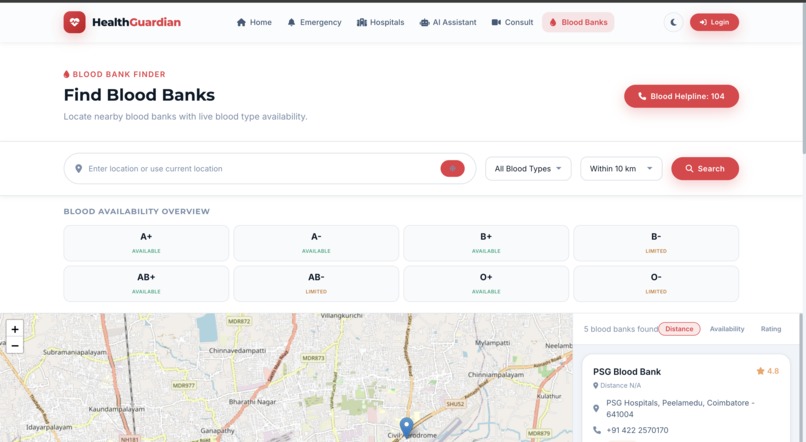806x442 pixels.
Task: Click the blood drop icon in nav
Action: click(553, 23)
